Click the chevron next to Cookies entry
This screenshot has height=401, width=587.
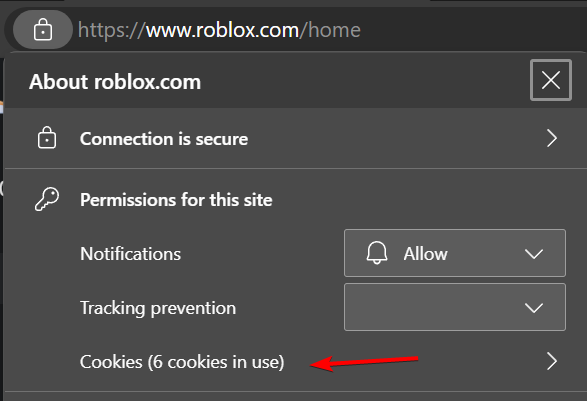pyautogui.click(x=552, y=361)
